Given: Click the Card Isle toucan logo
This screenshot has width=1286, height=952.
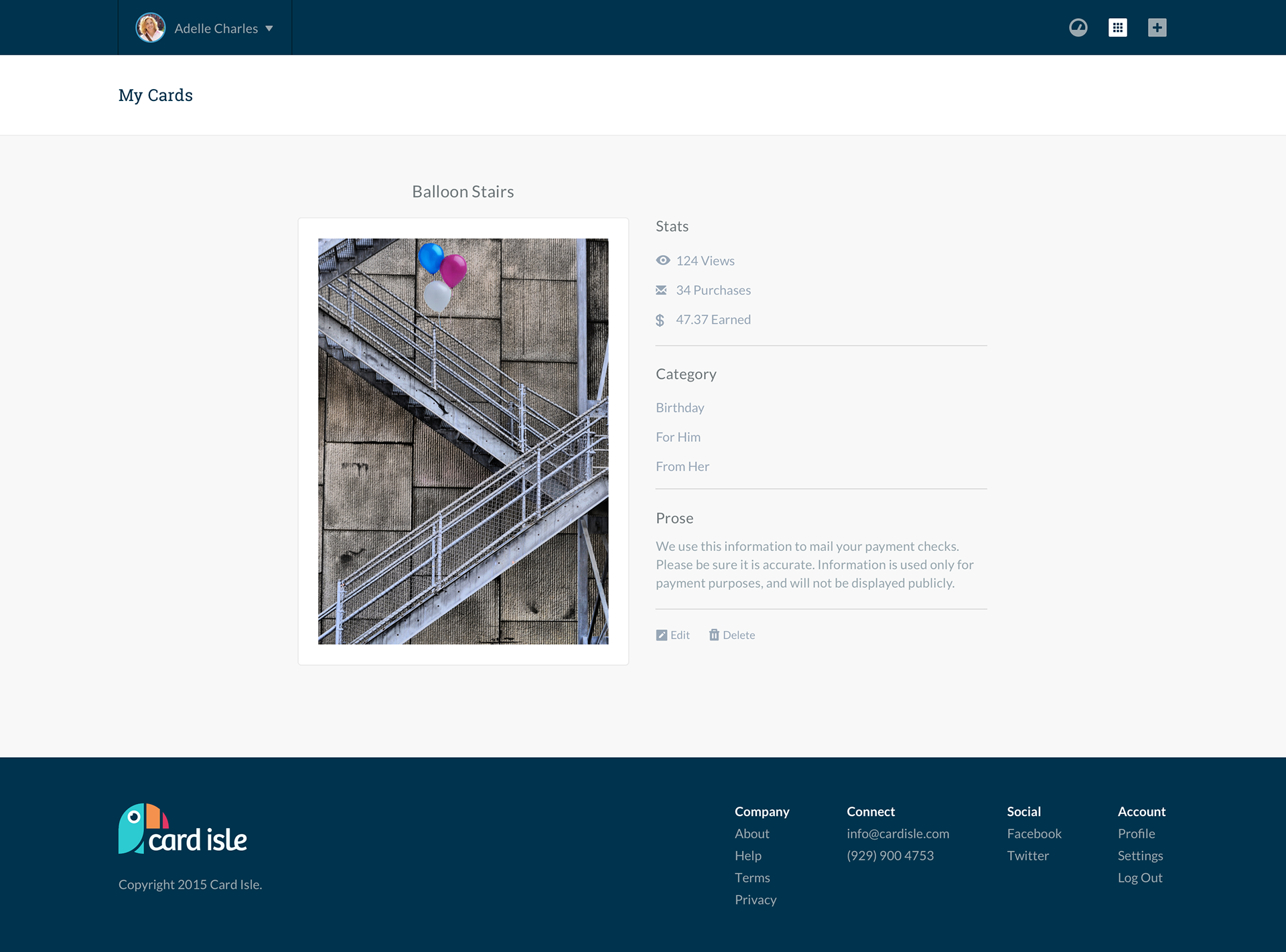Looking at the screenshot, I should (182, 829).
